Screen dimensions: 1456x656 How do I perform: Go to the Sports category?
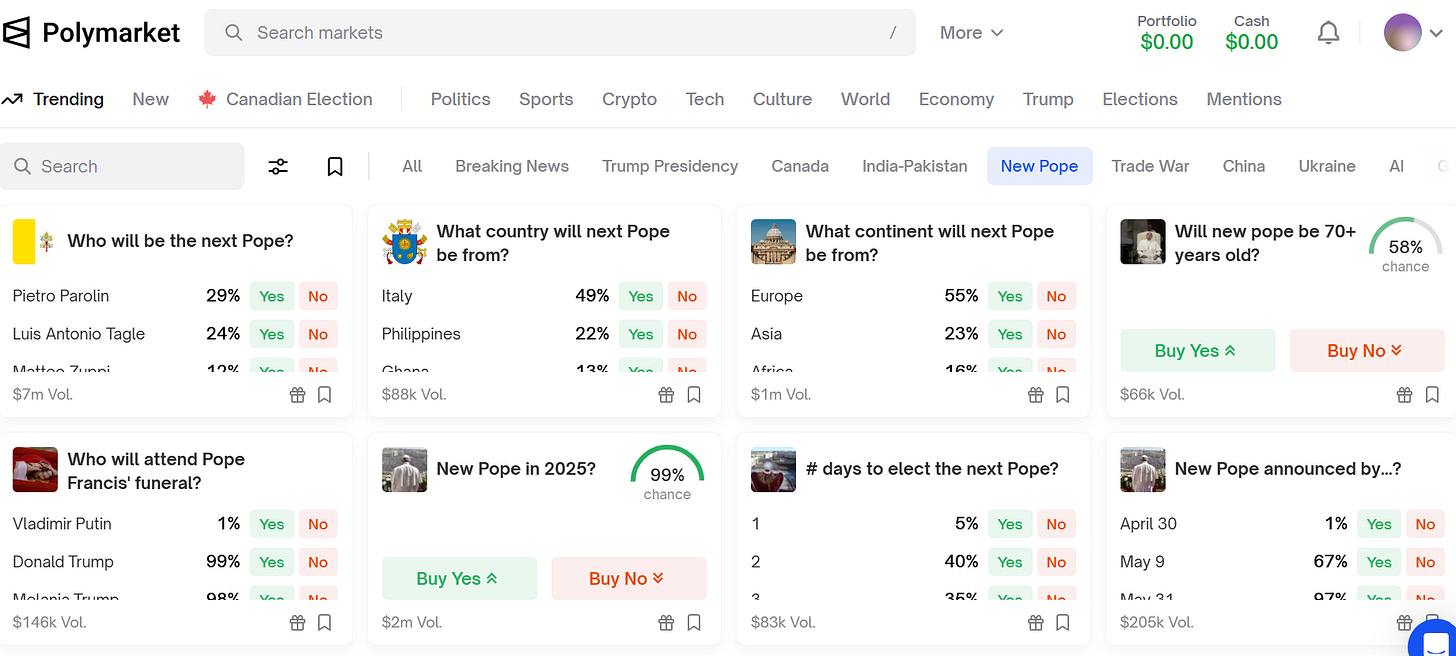(546, 99)
